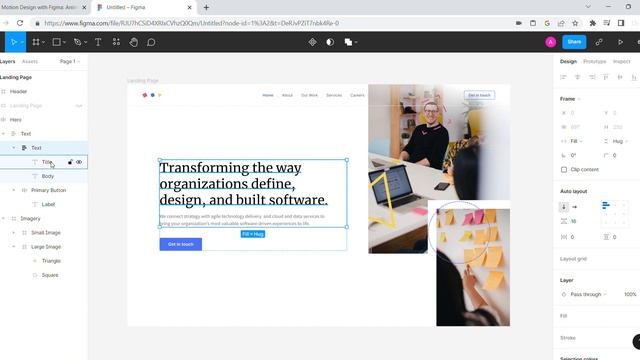Switch to the Inspect tab
The width and height of the screenshot is (640, 360).
click(622, 62)
